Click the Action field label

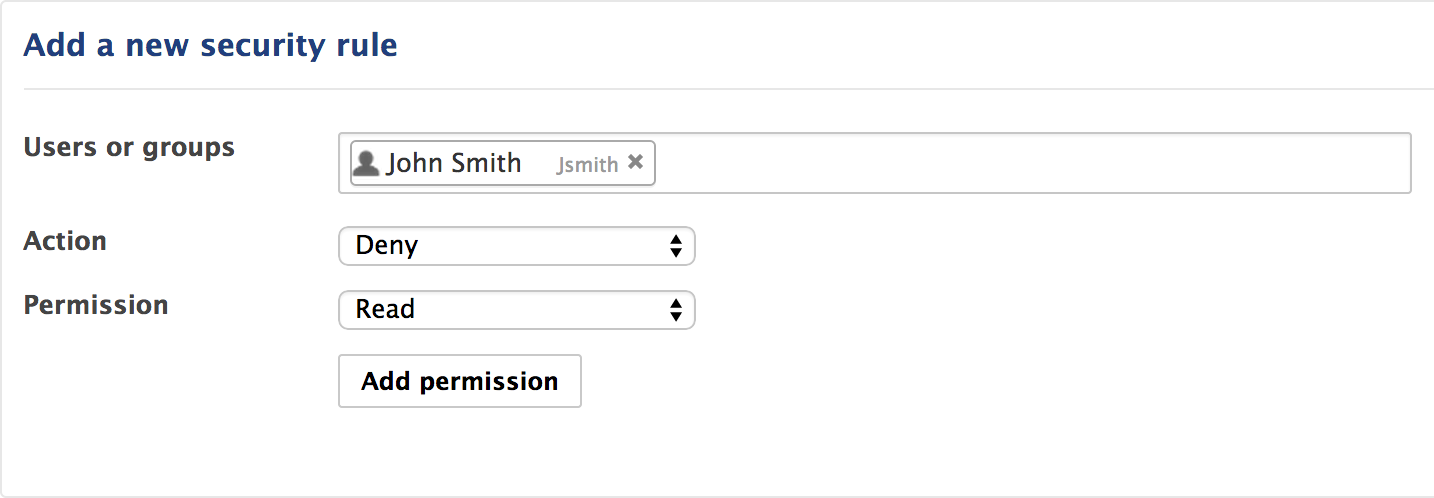tap(65, 241)
